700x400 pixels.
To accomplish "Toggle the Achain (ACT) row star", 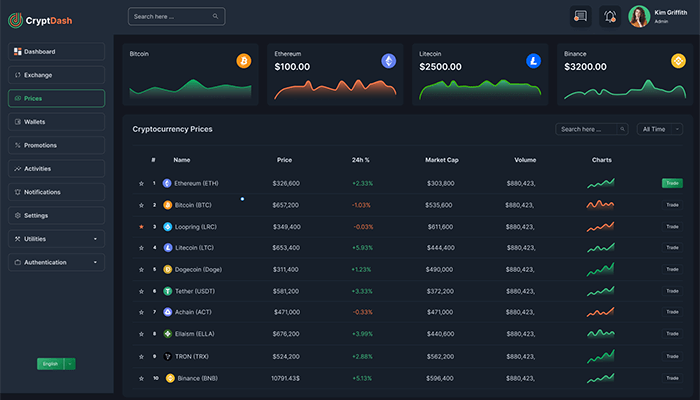I will (141, 312).
